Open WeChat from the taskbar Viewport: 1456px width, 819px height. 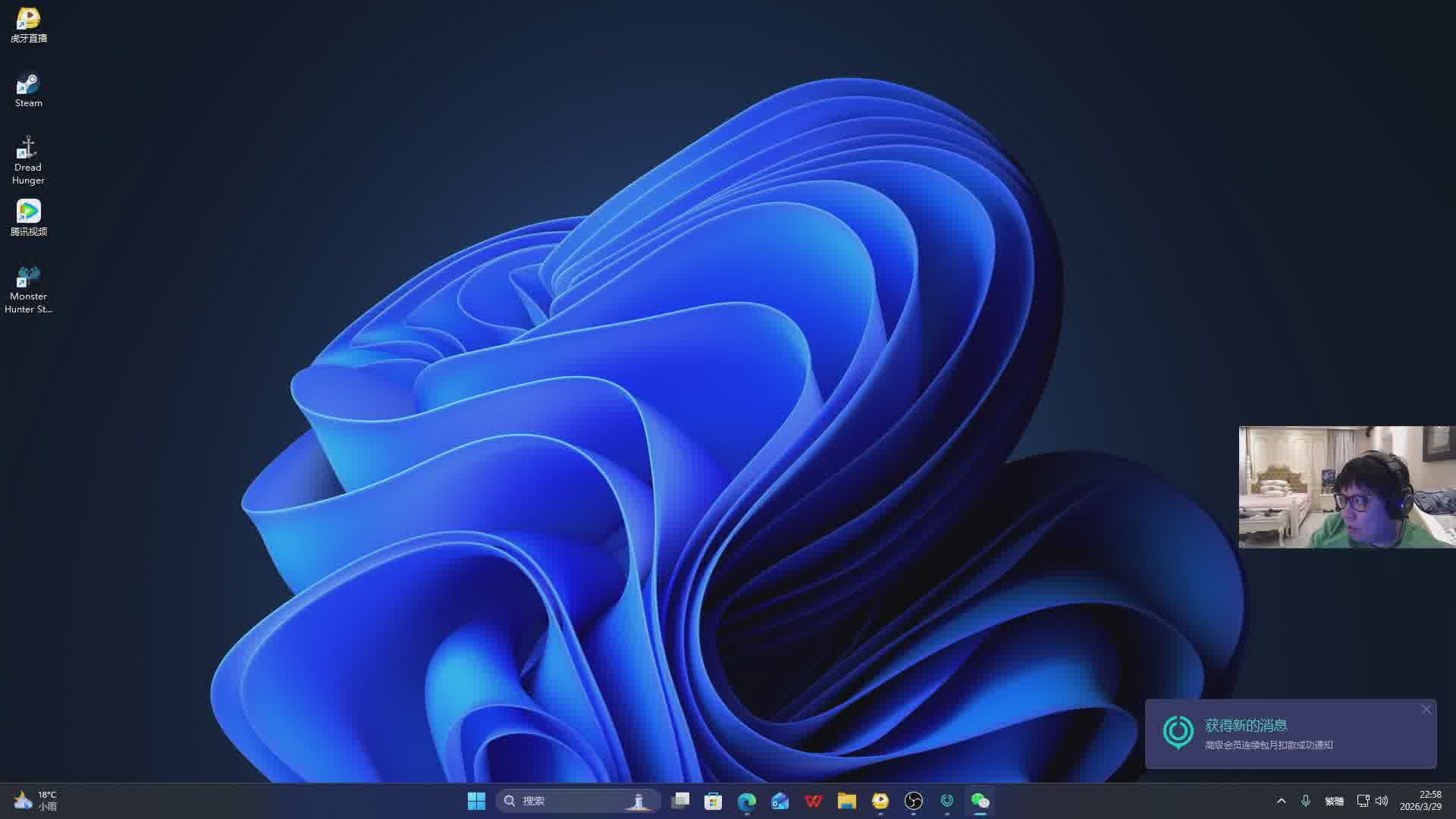[x=981, y=801]
